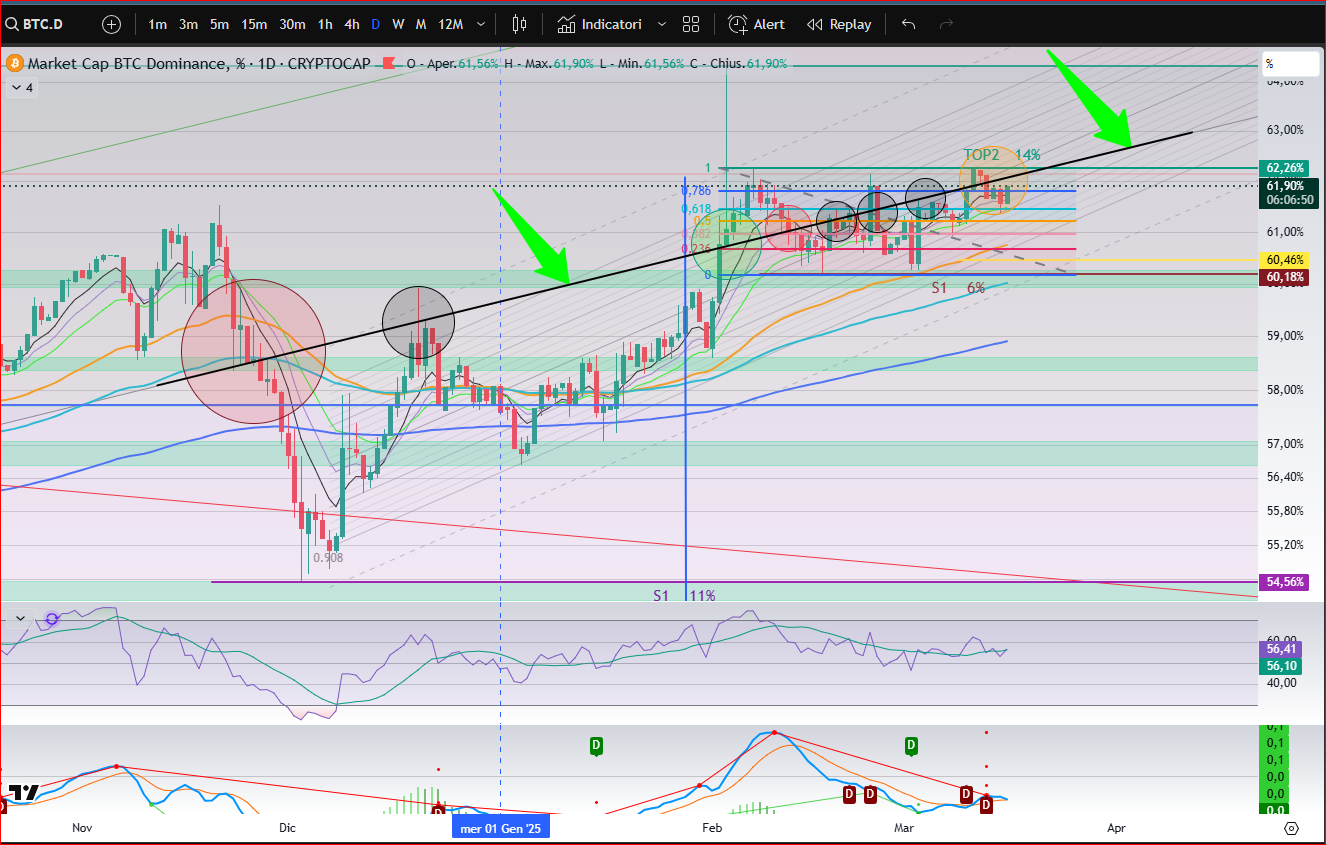
Task: Open chart settings gear at bottom right
Action: [x=1291, y=828]
